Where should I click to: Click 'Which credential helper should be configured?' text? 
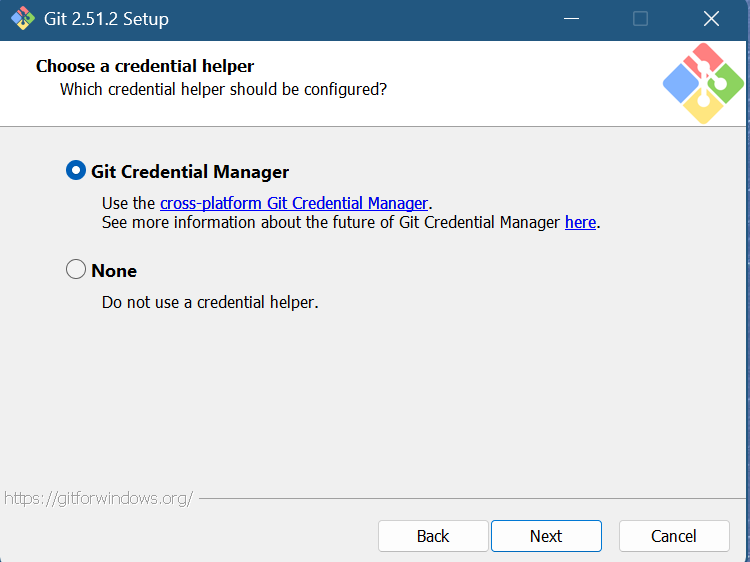point(223,89)
